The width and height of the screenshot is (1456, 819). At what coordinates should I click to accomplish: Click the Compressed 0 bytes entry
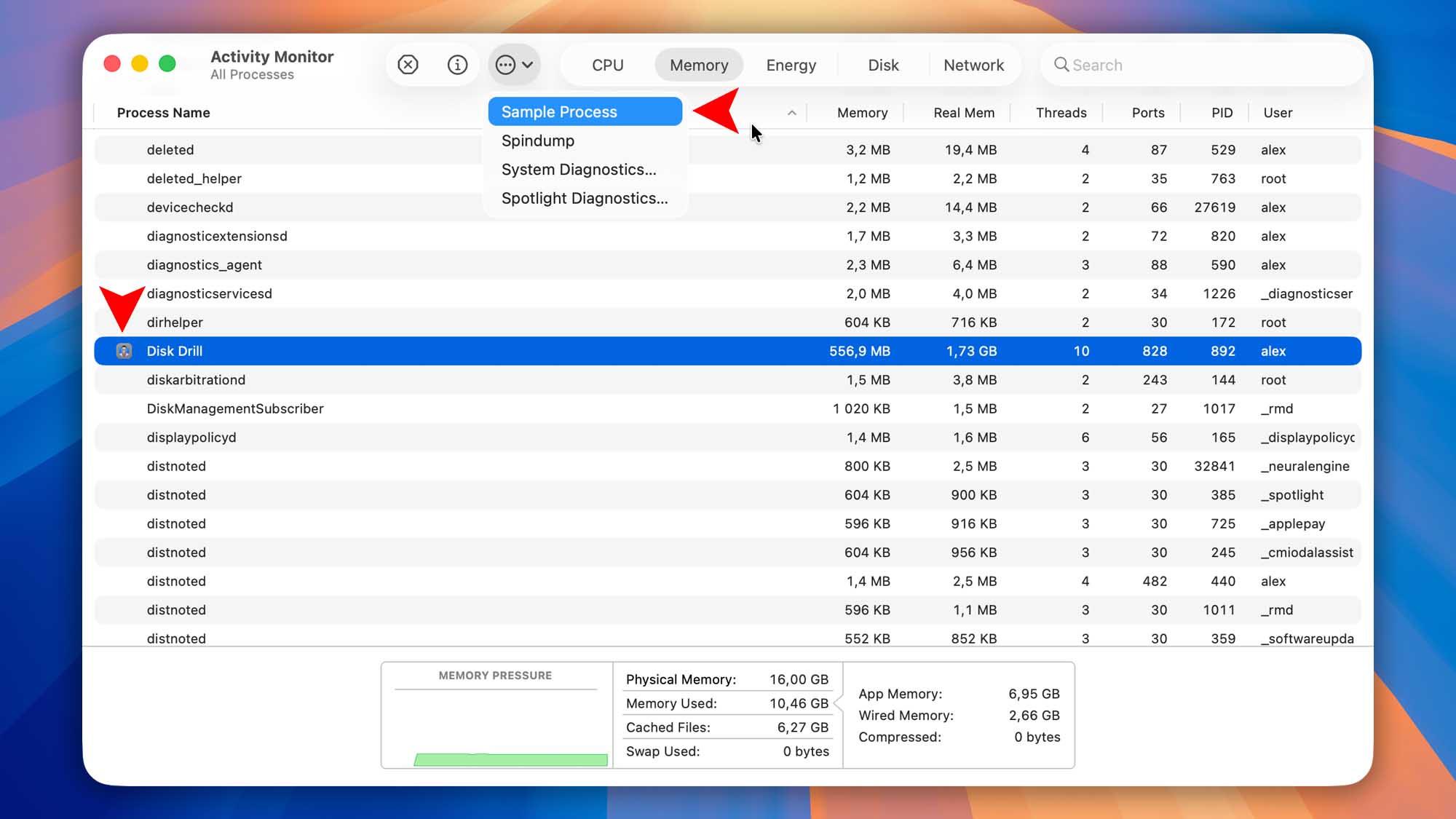pos(959,737)
